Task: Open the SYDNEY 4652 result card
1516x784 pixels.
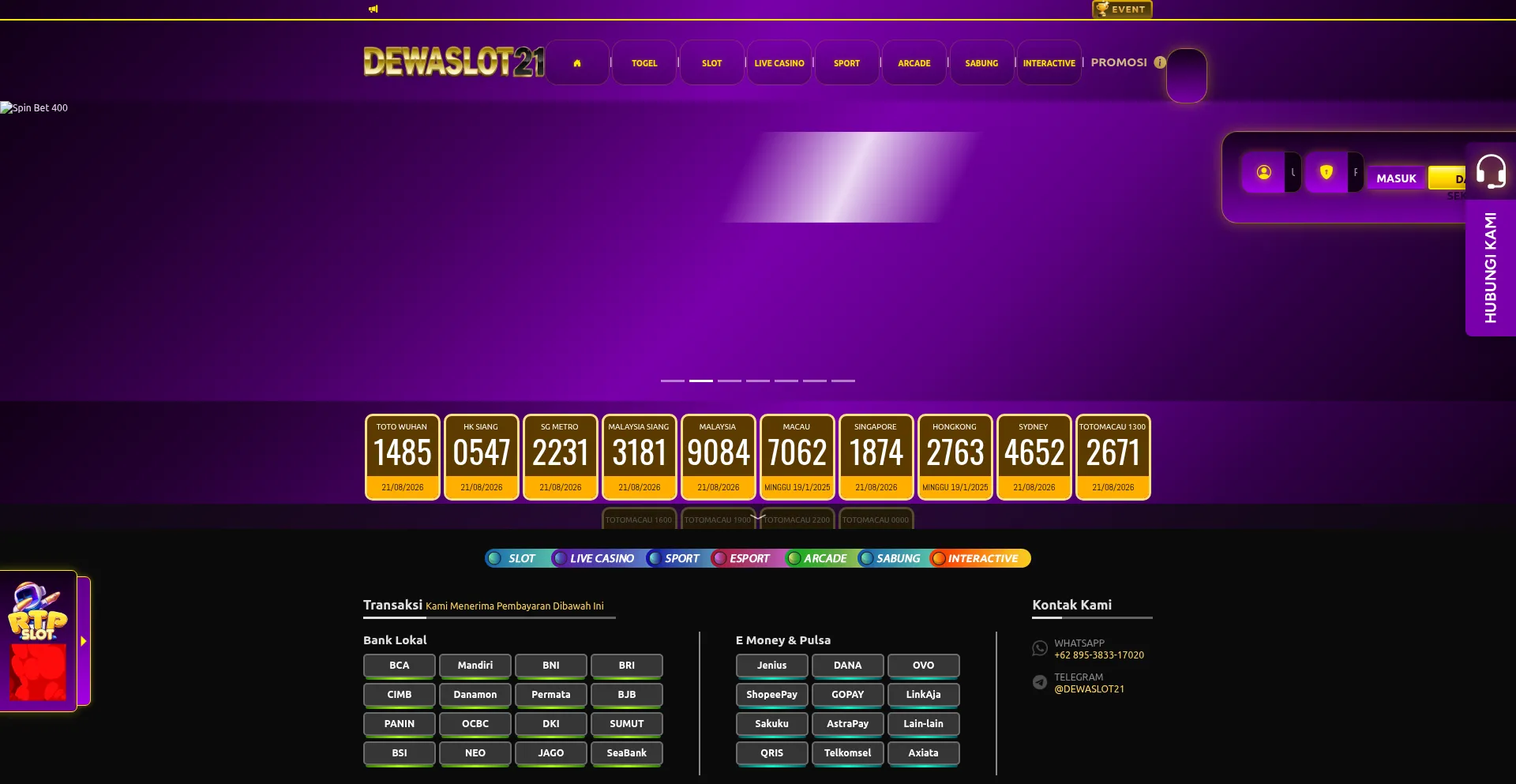Action: [1034, 457]
